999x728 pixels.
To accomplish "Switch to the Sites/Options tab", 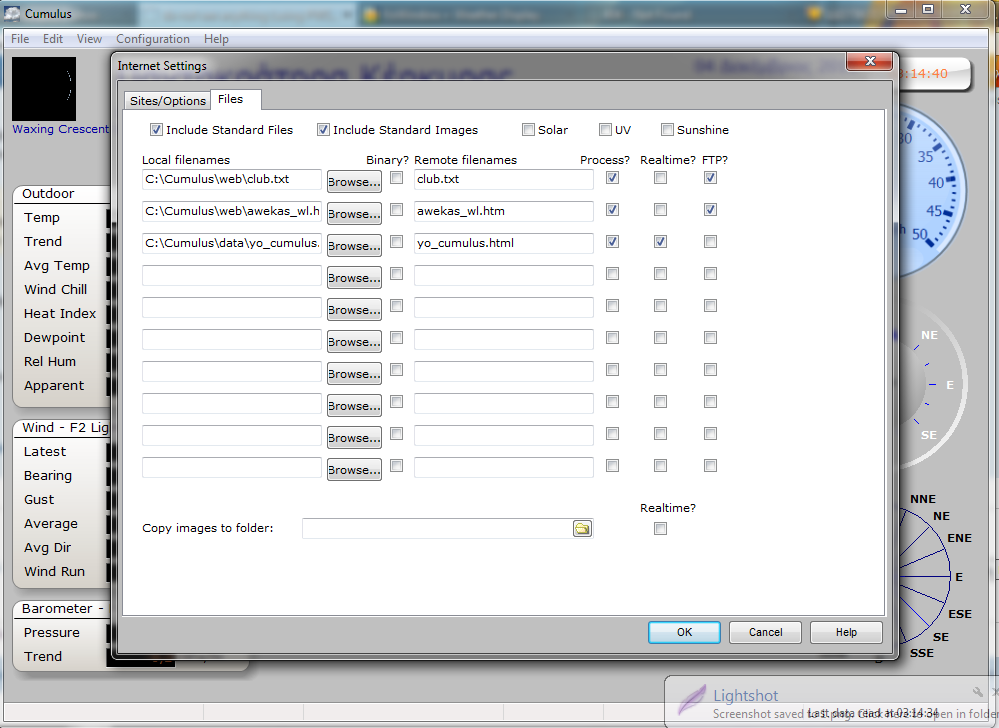I will 168,101.
